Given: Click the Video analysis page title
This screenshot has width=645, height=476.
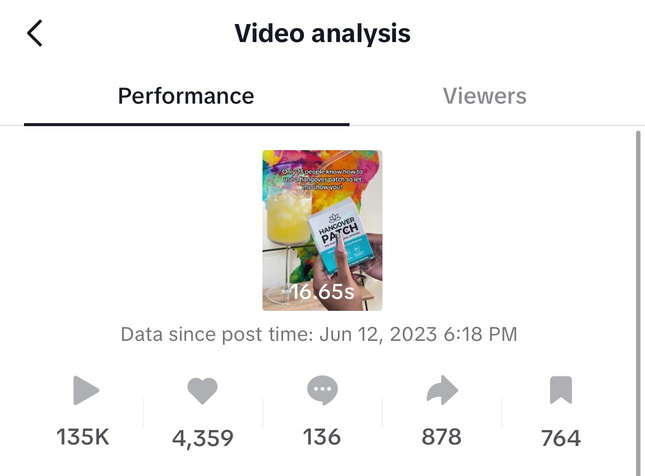Looking at the screenshot, I should (x=322, y=33).
